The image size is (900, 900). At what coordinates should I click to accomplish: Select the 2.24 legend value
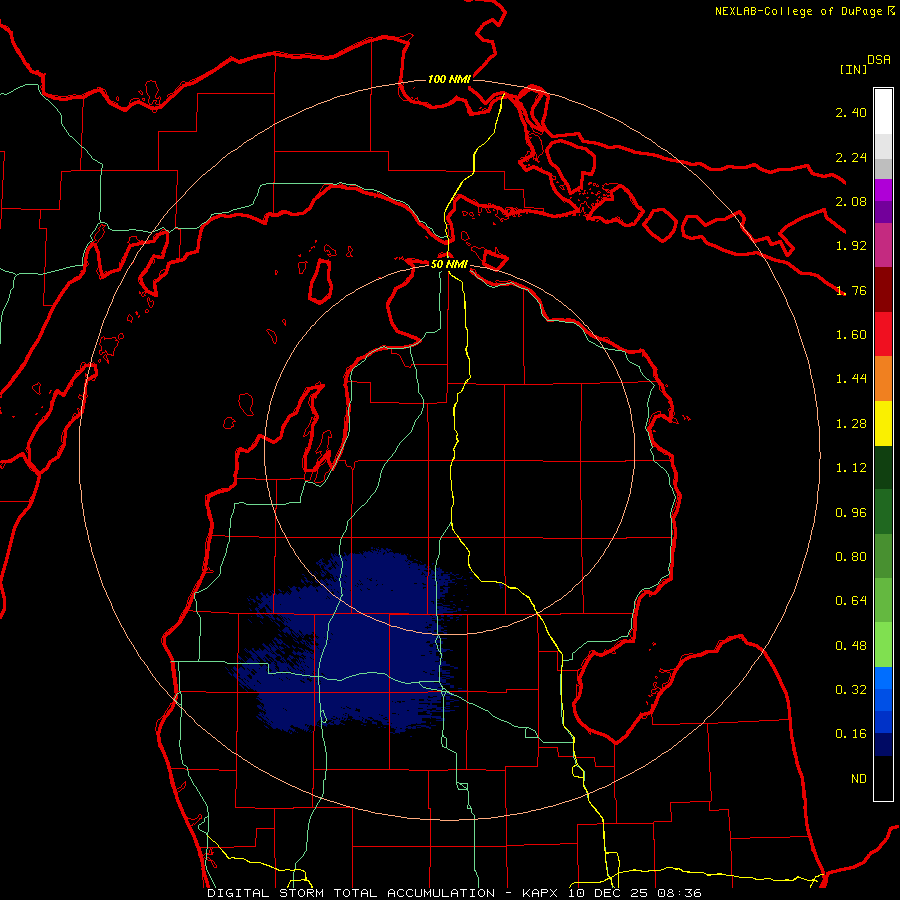[851, 157]
